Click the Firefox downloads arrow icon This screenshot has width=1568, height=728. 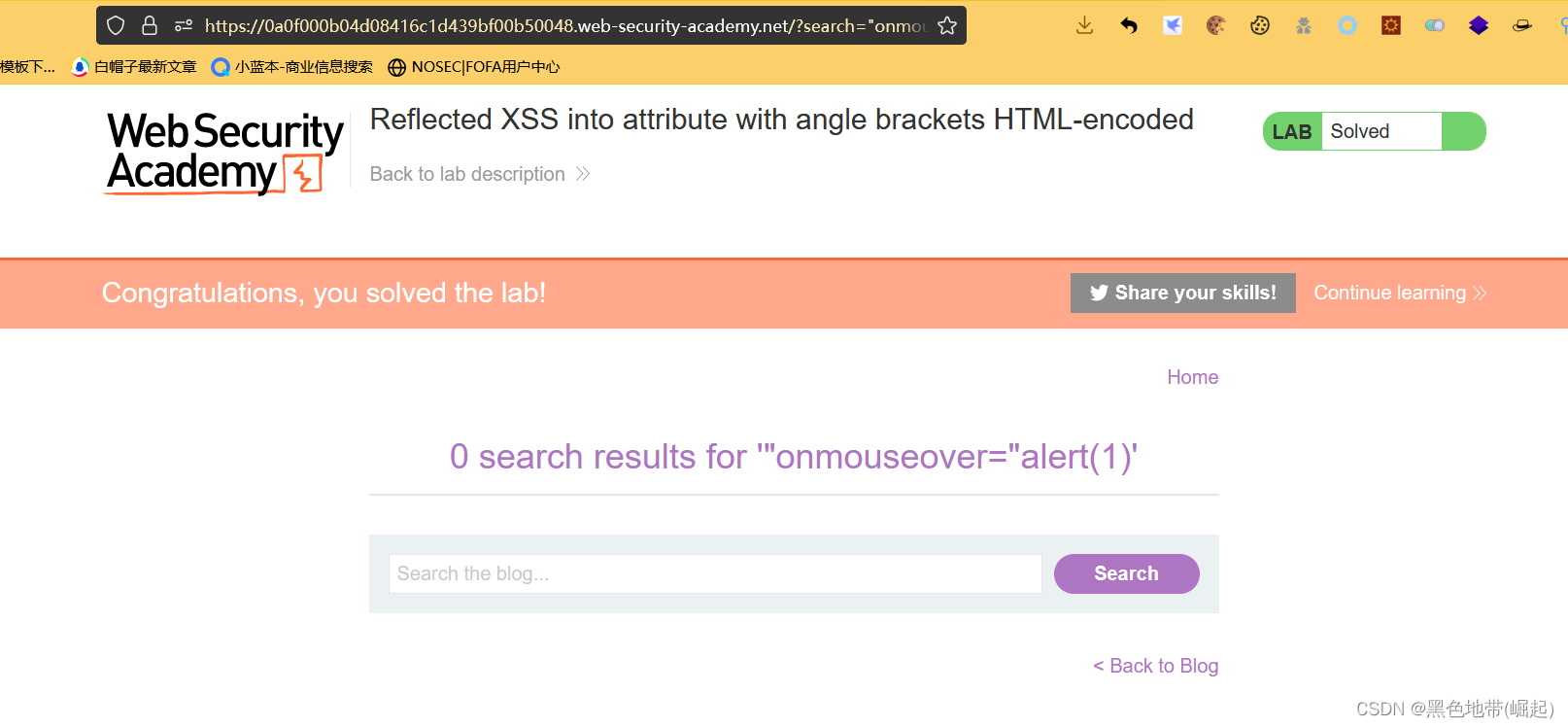click(x=1084, y=25)
